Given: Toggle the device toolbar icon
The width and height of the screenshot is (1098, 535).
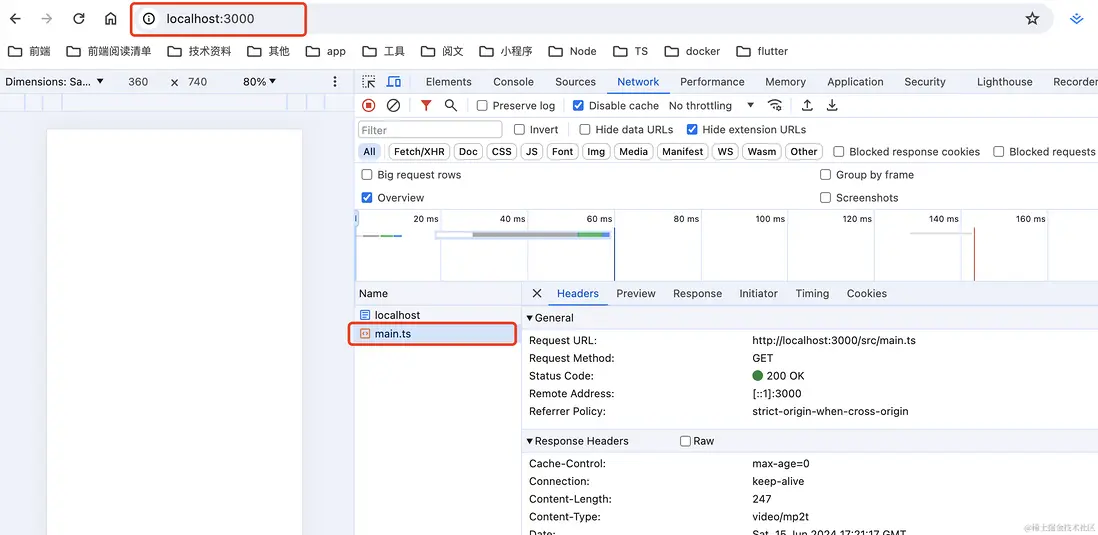Looking at the screenshot, I should 394,82.
